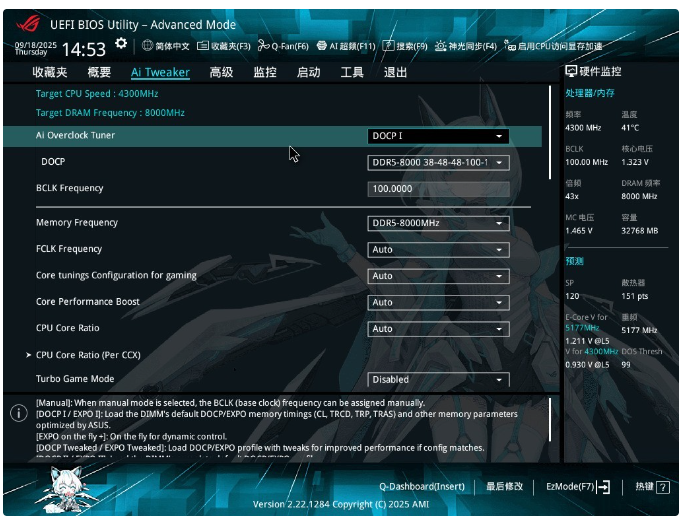Open CPU Core Ratio Auto dropdown
Image resolution: width=690 pixels, height=522 pixels.
[438, 329]
